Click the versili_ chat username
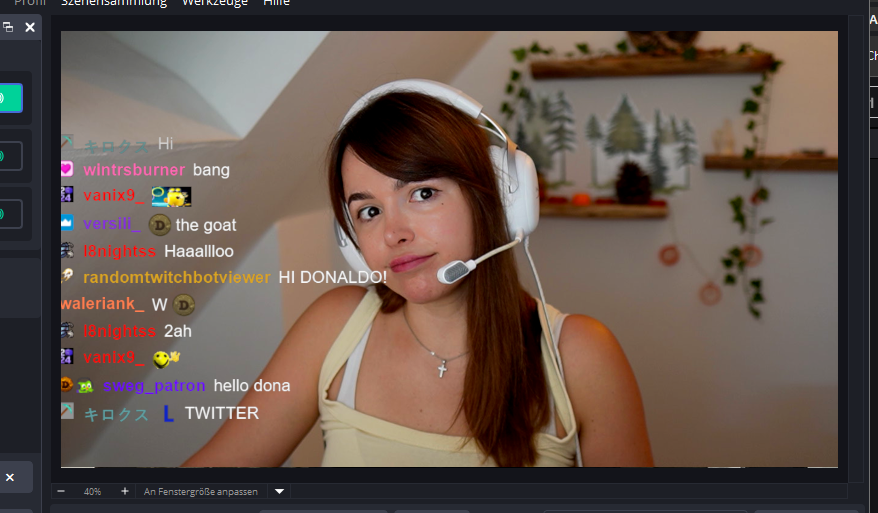This screenshot has width=878, height=513. pos(111,224)
